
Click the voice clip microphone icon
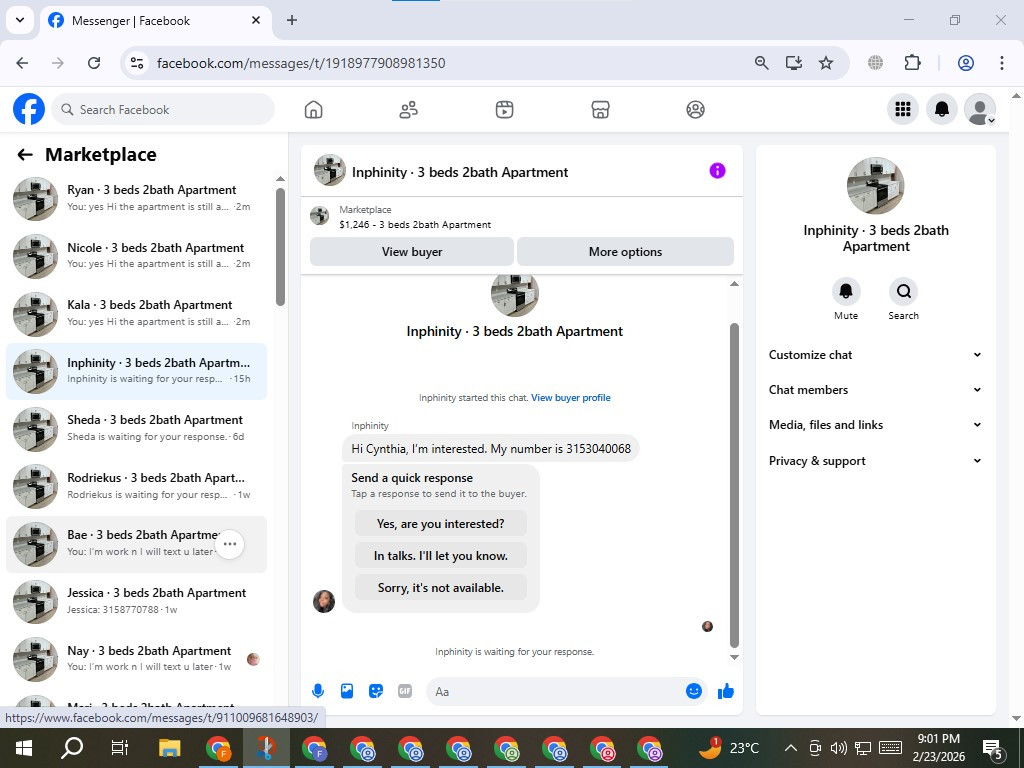coord(318,691)
